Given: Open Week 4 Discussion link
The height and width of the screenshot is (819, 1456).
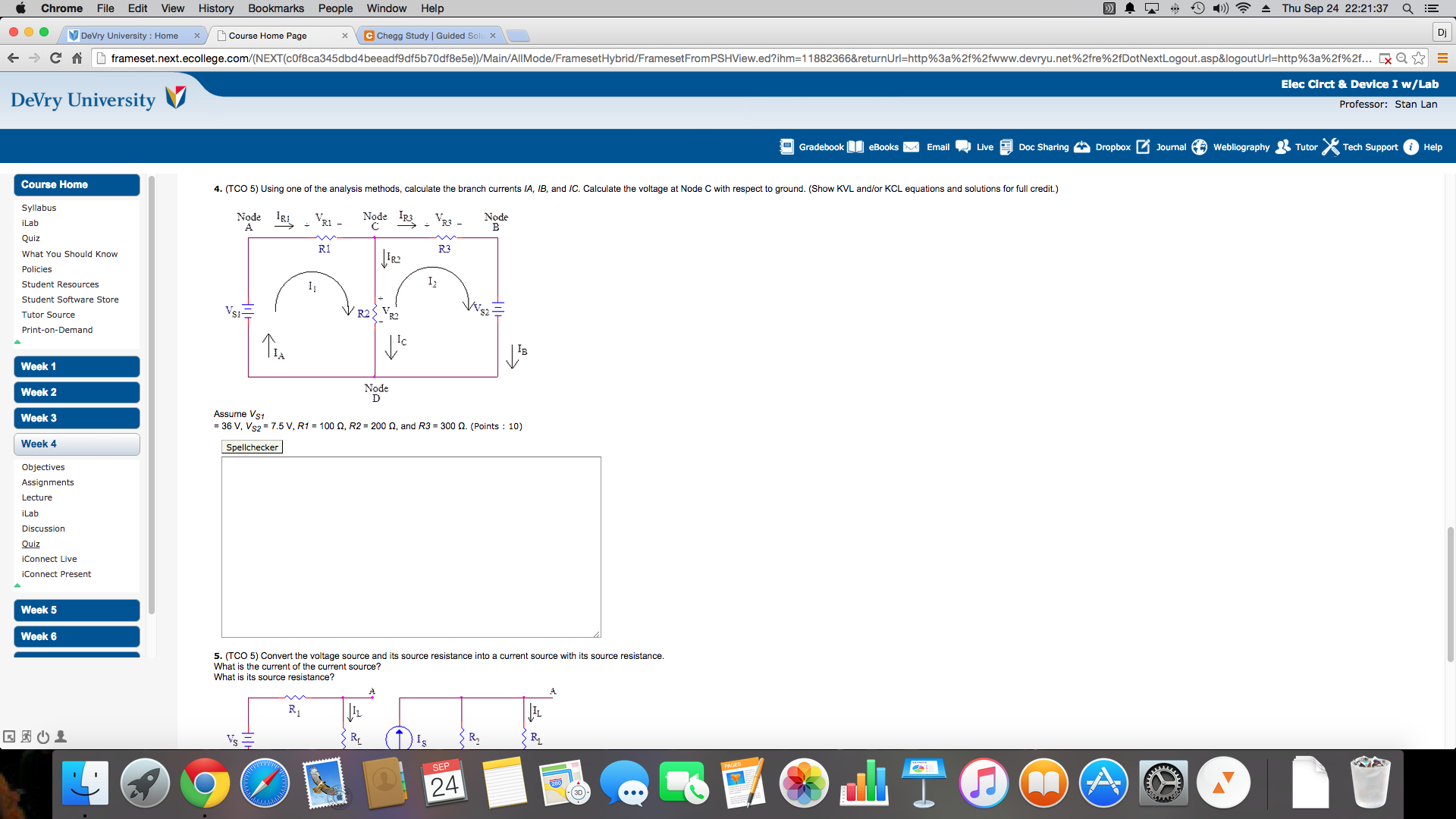Looking at the screenshot, I should tap(43, 529).
